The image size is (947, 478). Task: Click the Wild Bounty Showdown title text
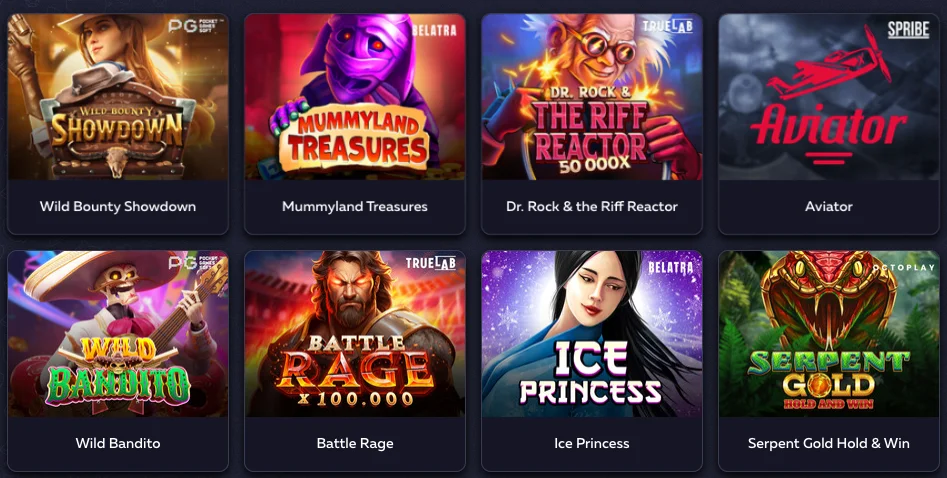(118, 207)
